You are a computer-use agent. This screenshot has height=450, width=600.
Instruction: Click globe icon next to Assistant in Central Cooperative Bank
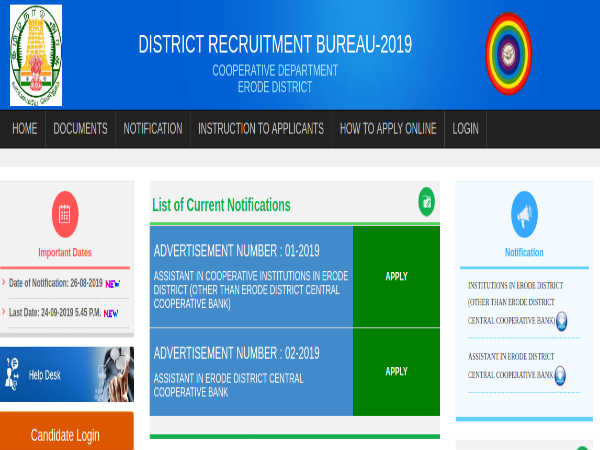click(x=562, y=375)
